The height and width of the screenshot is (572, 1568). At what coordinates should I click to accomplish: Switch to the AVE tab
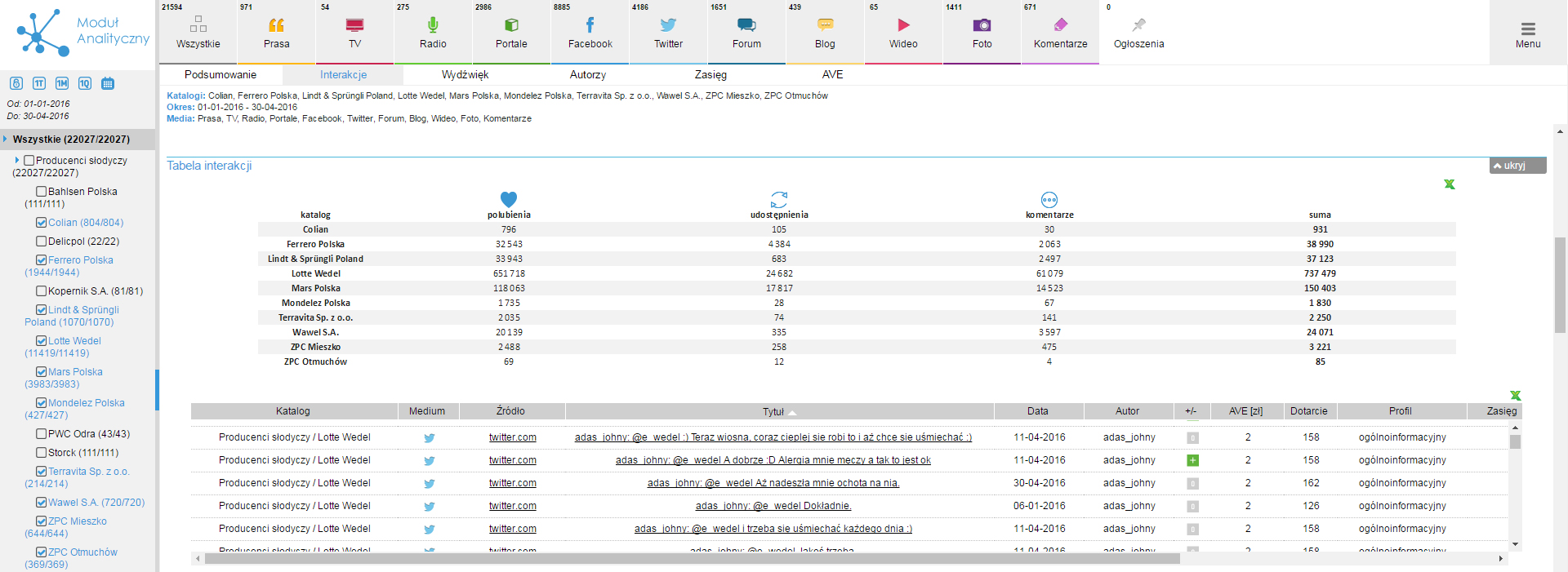pyautogui.click(x=832, y=74)
